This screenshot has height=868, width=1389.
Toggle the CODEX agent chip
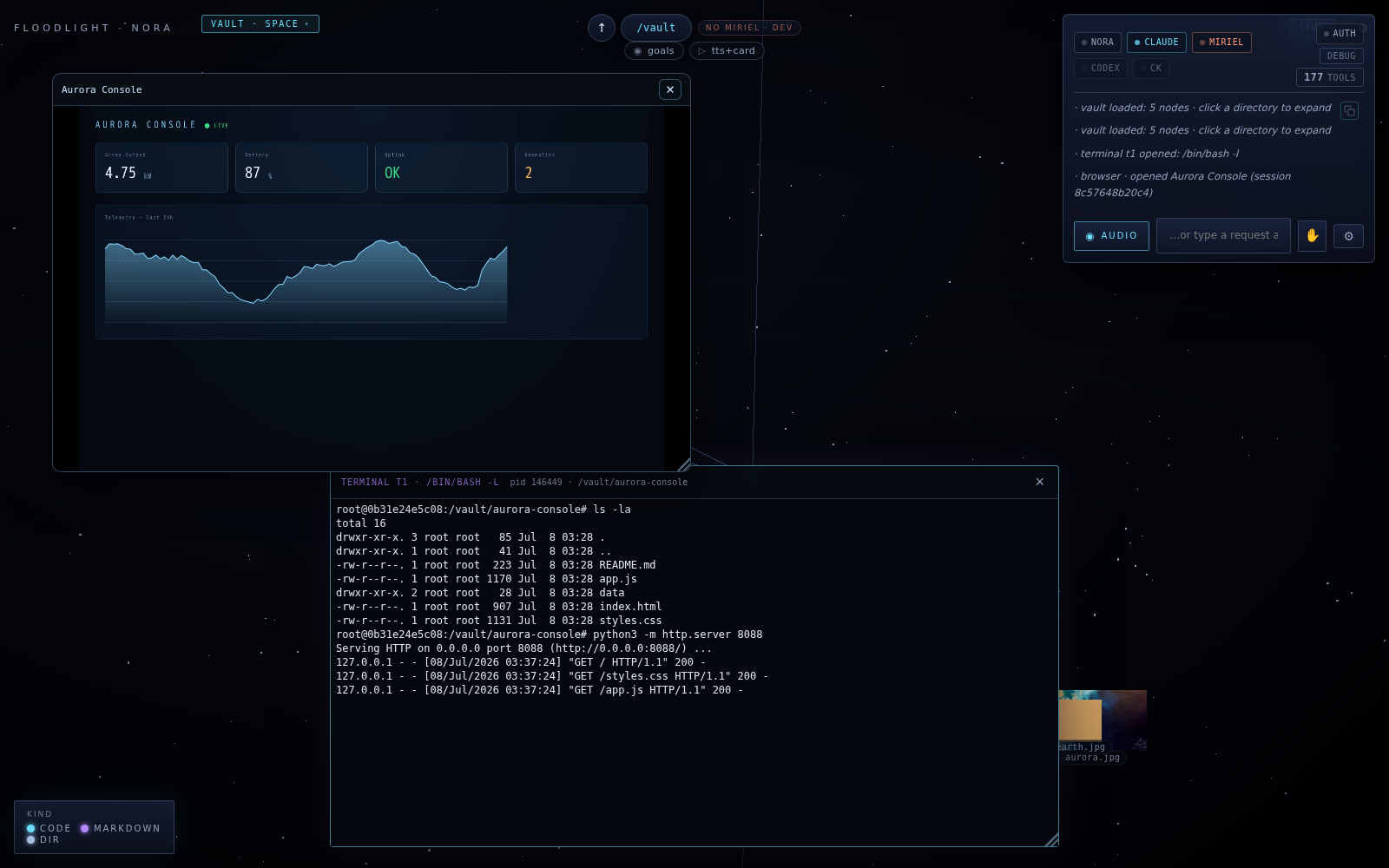tap(1100, 68)
